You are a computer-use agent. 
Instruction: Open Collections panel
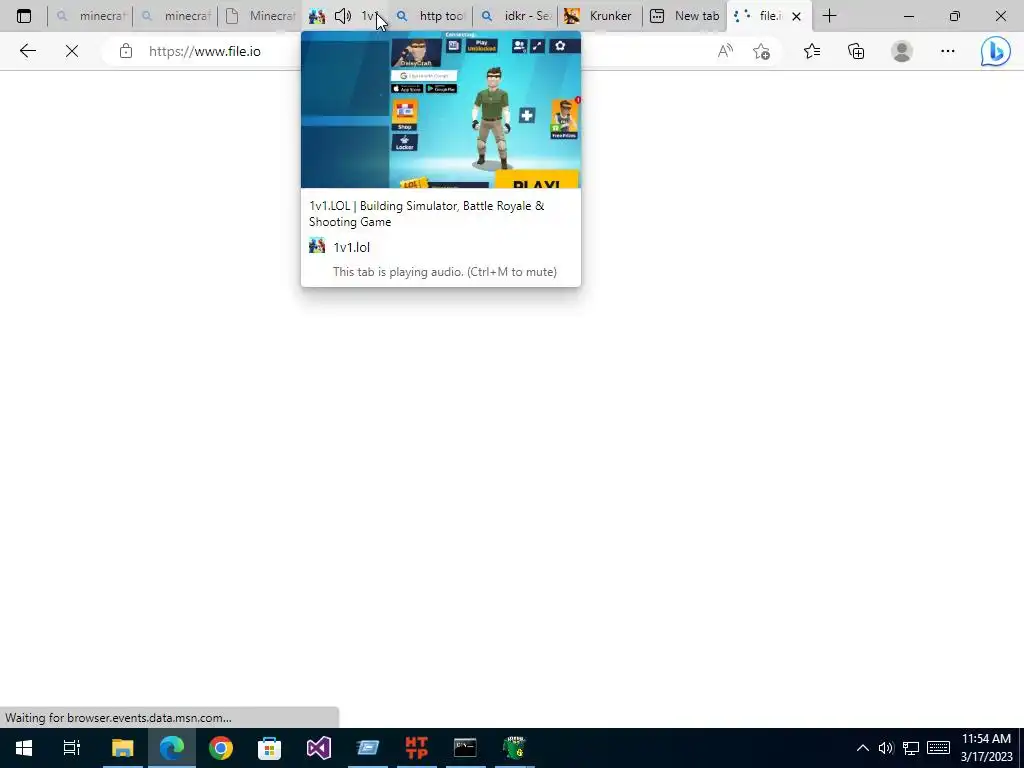tap(856, 51)
